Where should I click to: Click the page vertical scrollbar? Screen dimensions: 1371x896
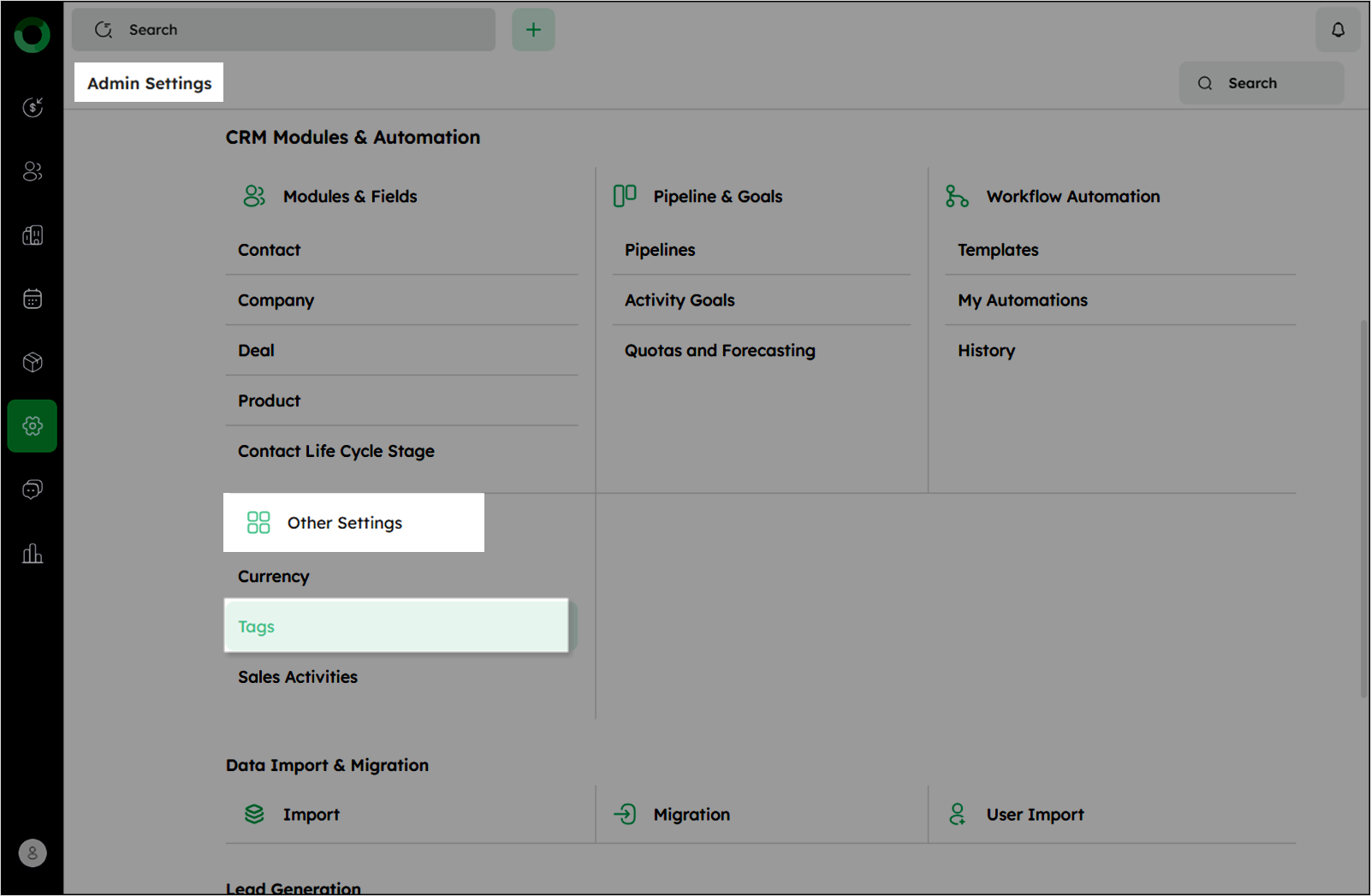pos(1363,509)
